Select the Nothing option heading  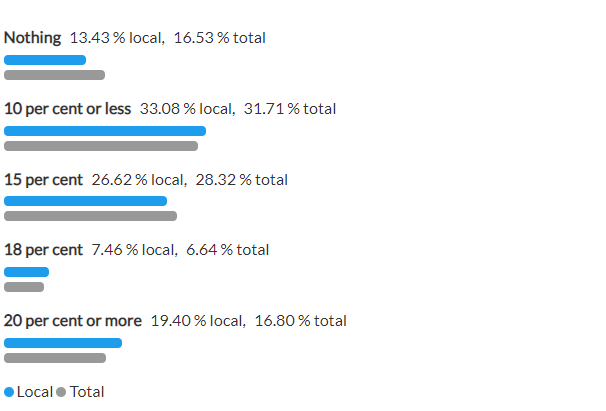[32, 38]
